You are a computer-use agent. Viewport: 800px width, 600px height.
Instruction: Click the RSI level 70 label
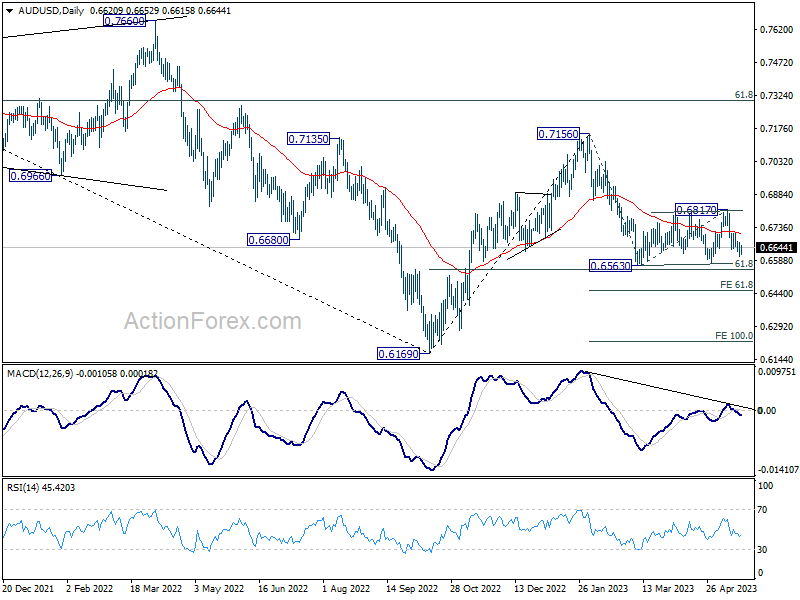[x=762, y=510]
